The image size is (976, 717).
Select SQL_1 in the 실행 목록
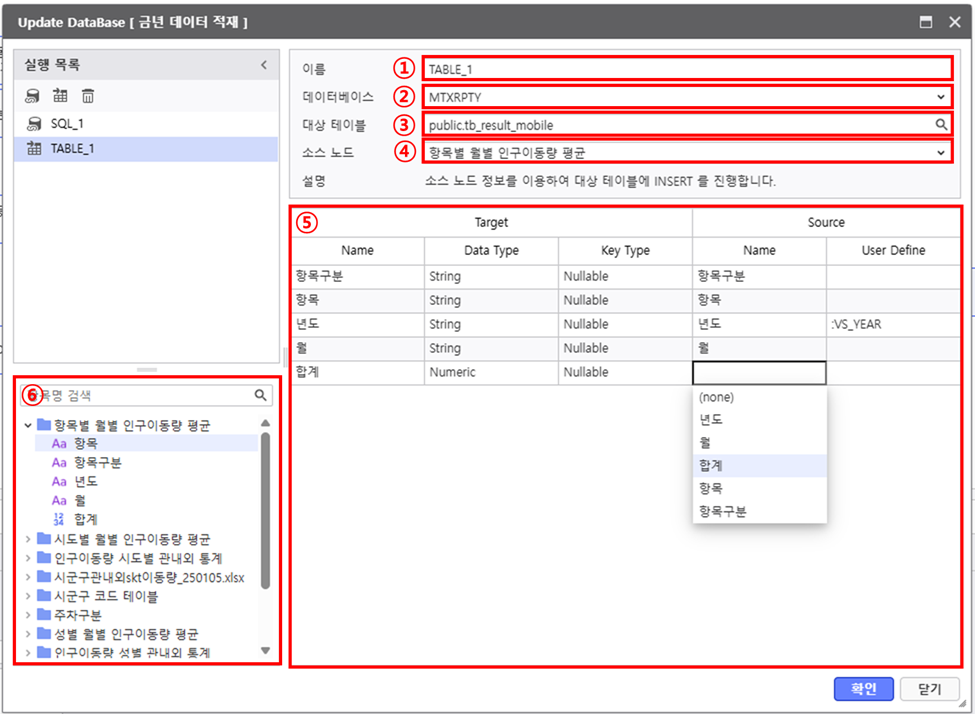(66, 123)
